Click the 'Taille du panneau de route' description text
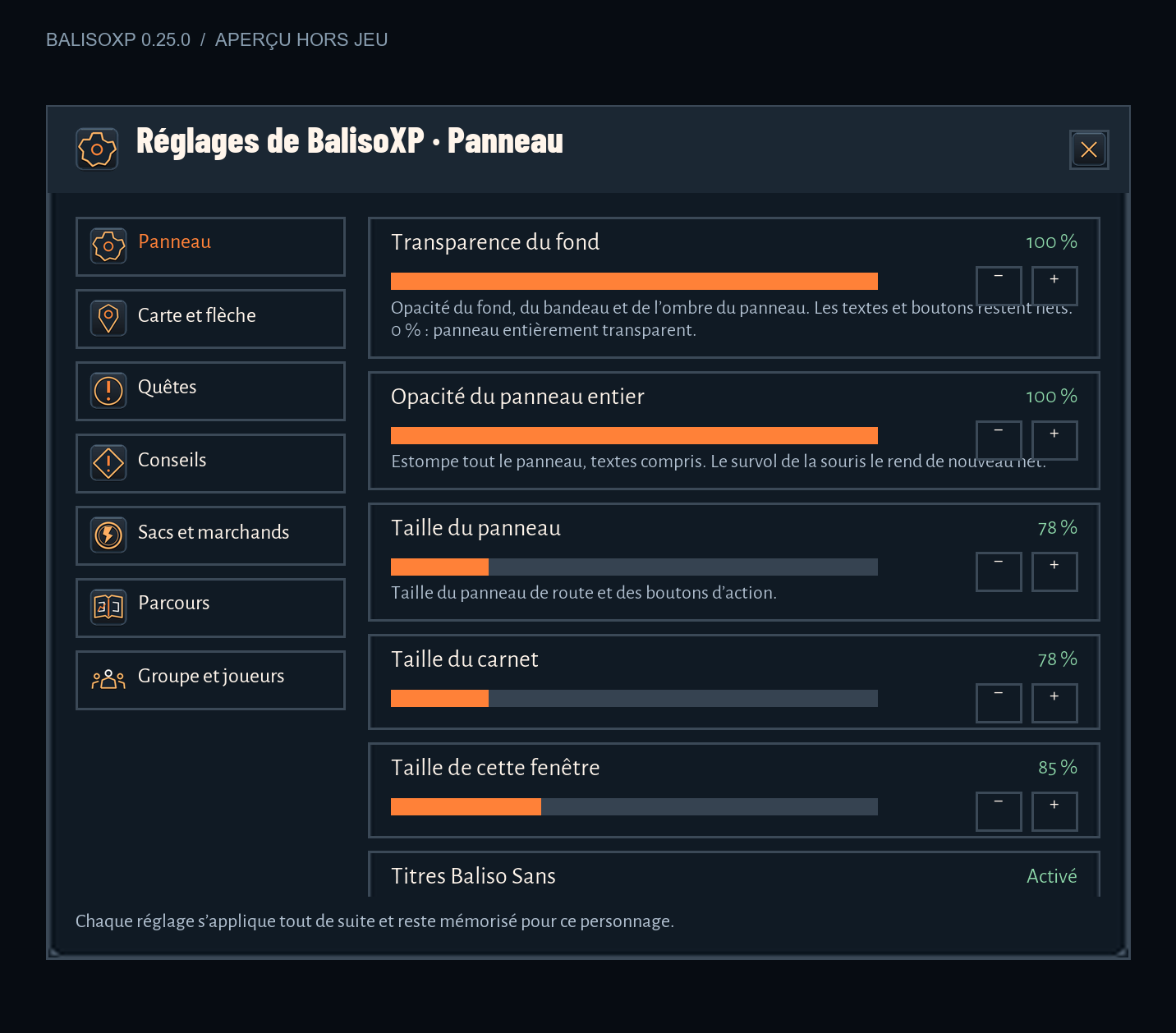Viewport: 1176px width, 1033px height. click(584, 593)
